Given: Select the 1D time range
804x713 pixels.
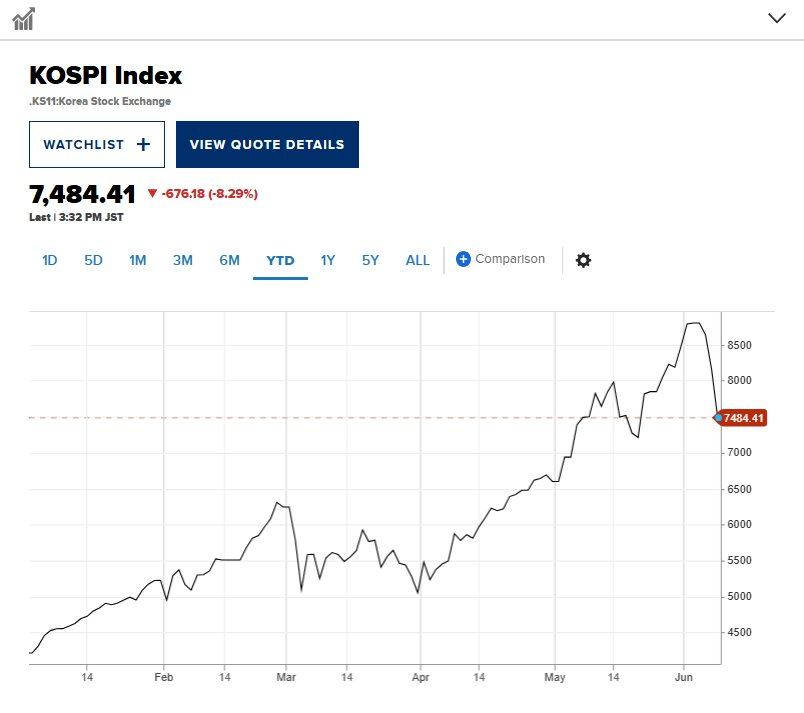Looking at the screenshot, I should [x=50, y=260].
